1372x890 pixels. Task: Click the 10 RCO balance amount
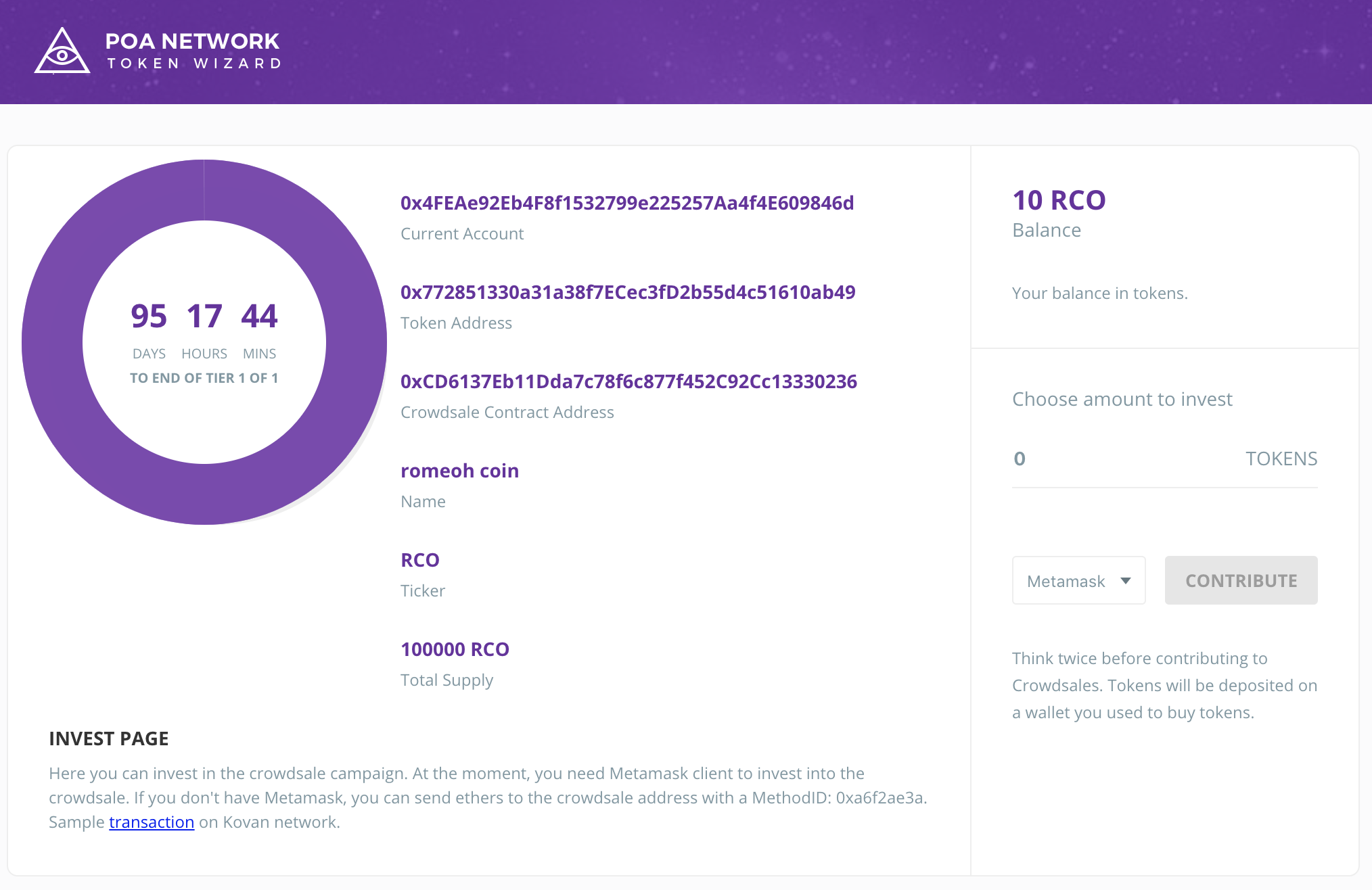[x=1059, y=200]
